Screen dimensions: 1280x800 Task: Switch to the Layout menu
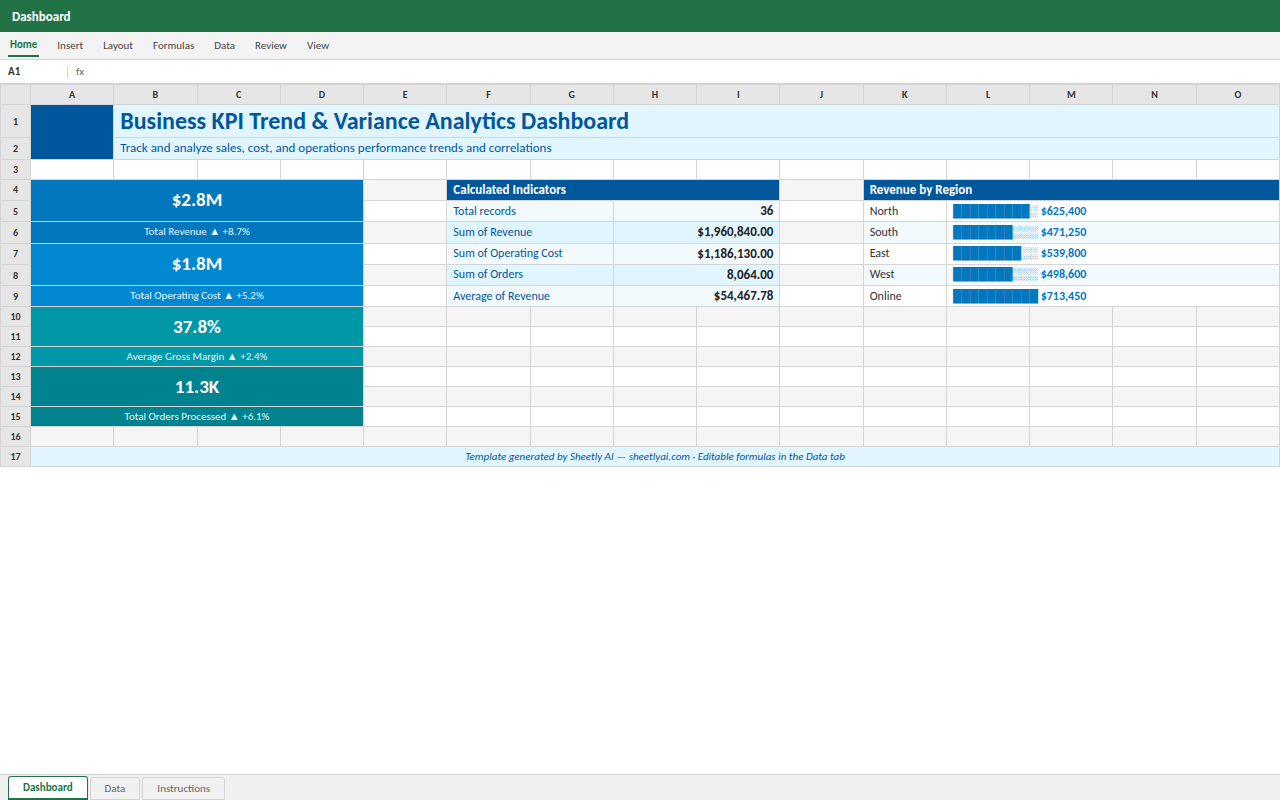(x=118, y=46)
